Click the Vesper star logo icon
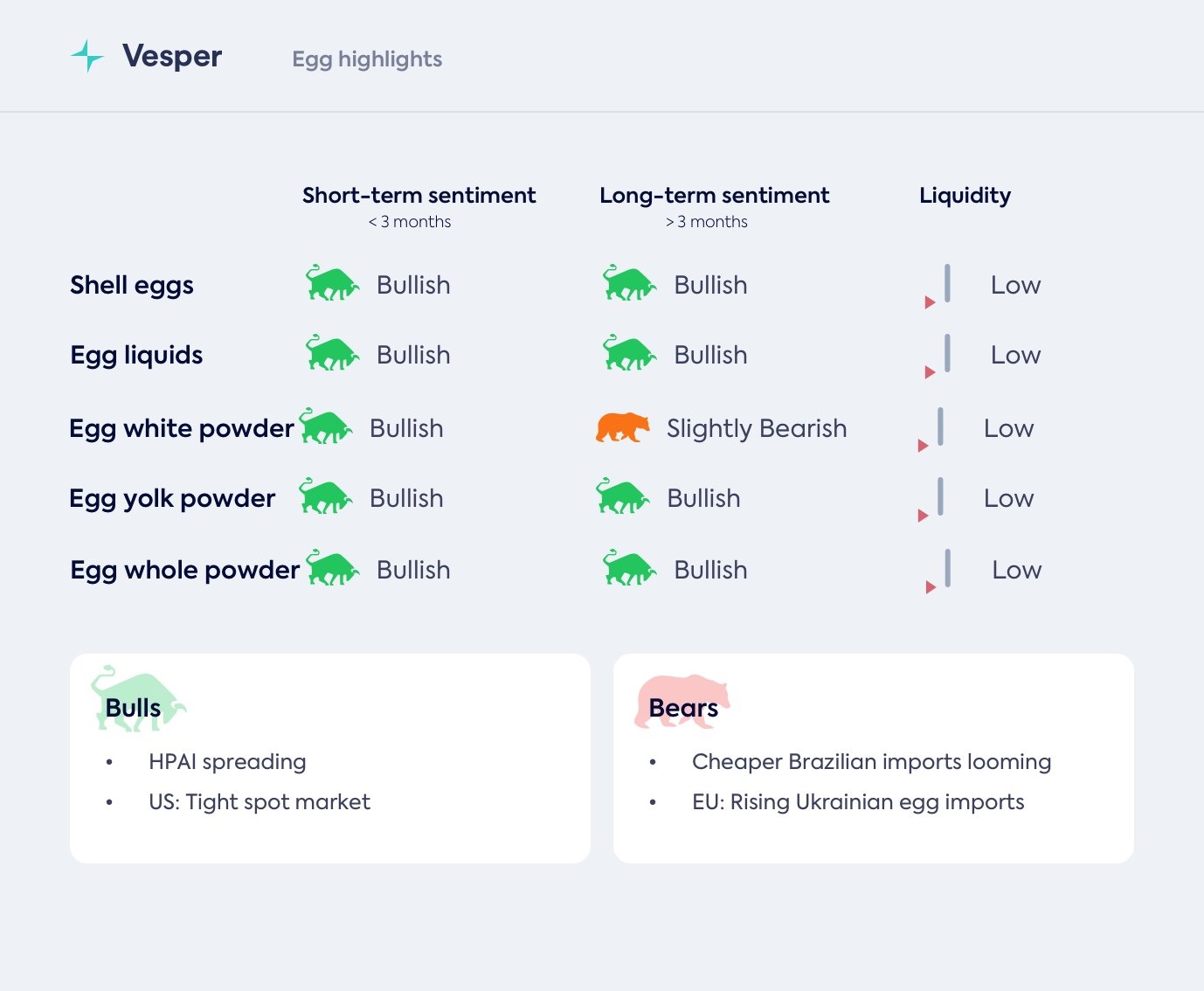Image resolution: width=1204 pixels, height=991 pixels. [x=87, y=56]
